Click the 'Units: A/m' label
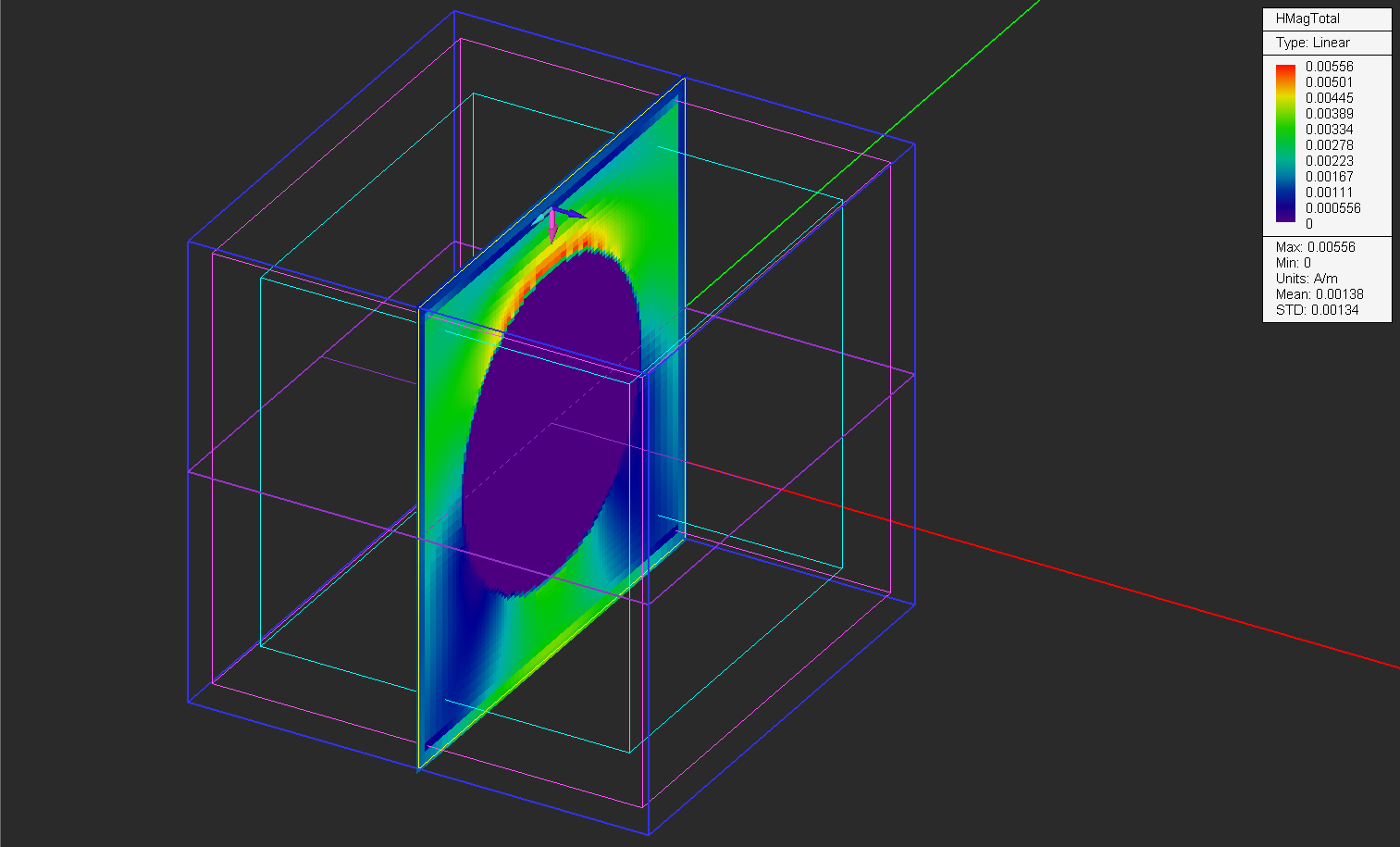This screenshot has width=1400, height=847. (1306, 279)
